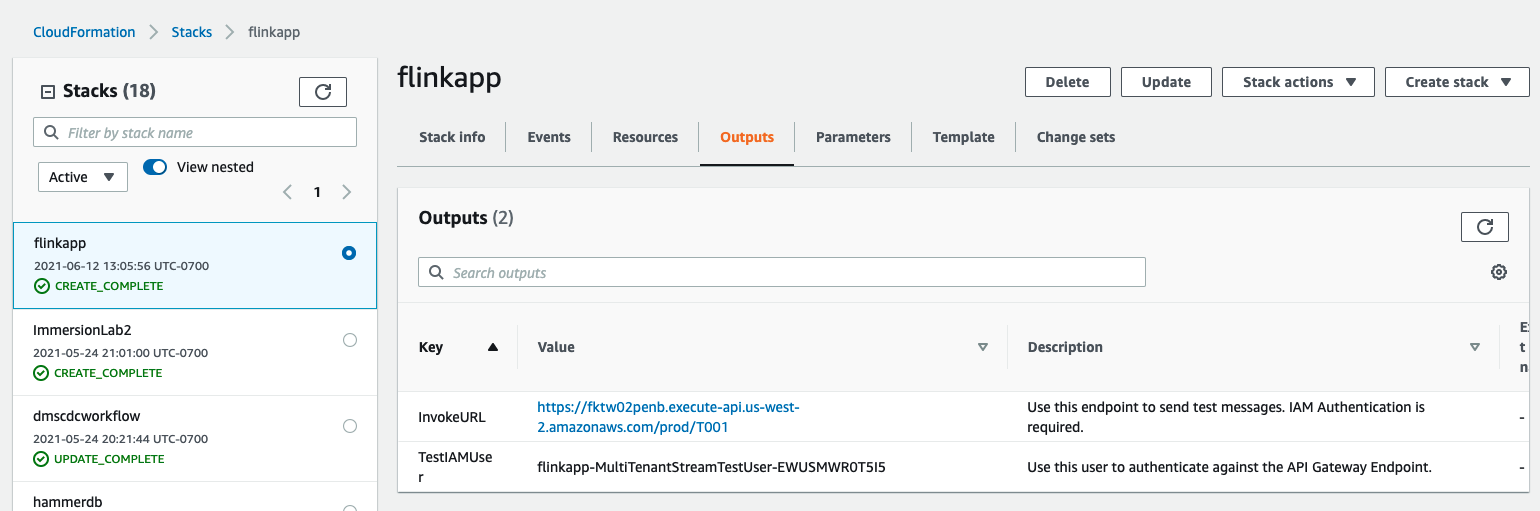Open the Stack actions dropdown
This screenshot has height=511, width=1540.
(x=1298, y=82)
